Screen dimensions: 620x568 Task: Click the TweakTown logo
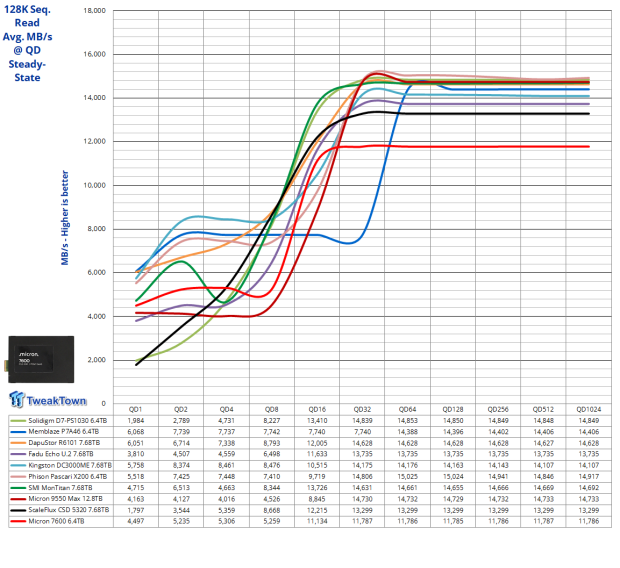pos(47,400)
